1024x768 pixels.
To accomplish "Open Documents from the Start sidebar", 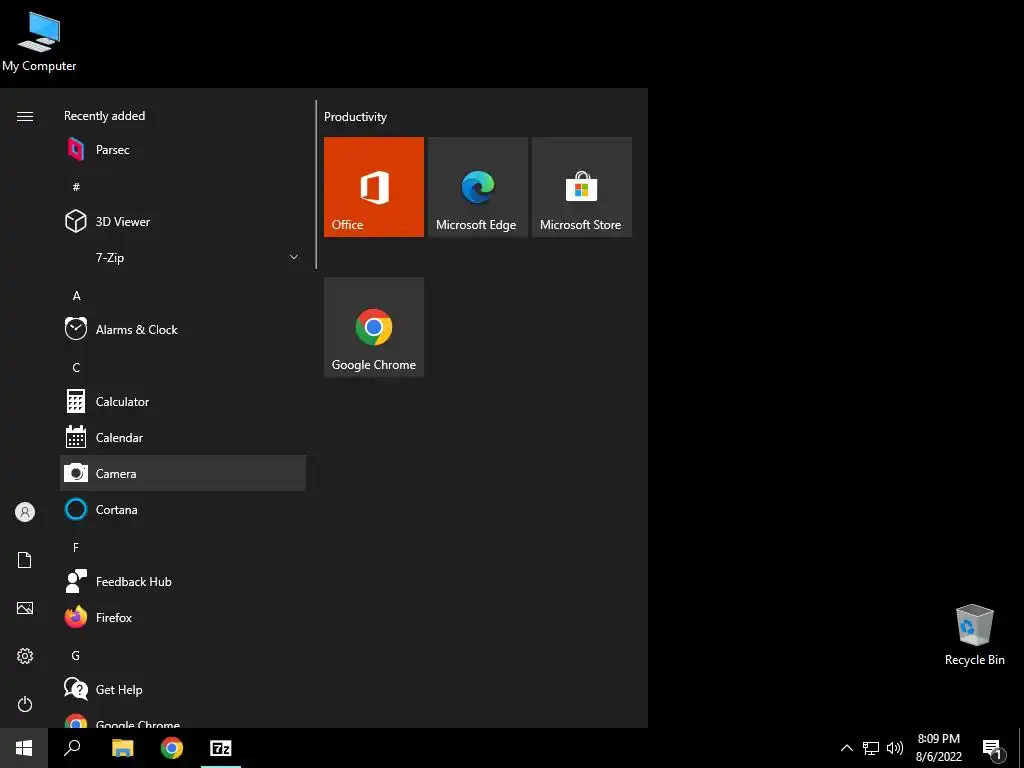I will 25,560.
